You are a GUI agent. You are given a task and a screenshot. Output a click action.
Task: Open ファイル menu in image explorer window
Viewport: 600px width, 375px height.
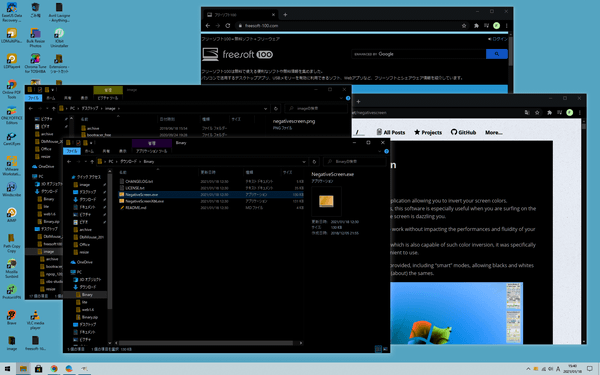(x=34, y=98)
